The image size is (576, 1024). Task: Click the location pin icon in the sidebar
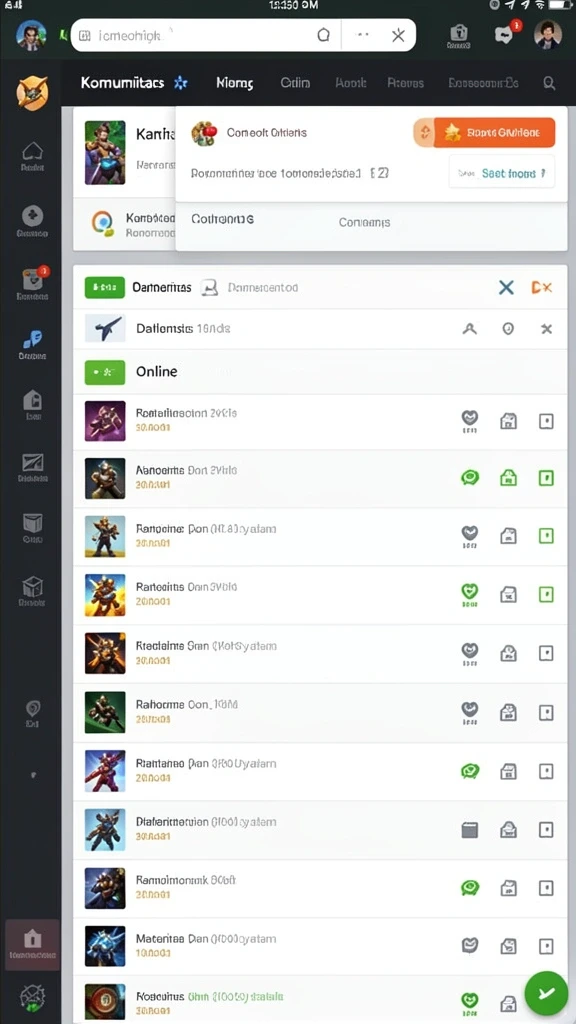[33, 709]
